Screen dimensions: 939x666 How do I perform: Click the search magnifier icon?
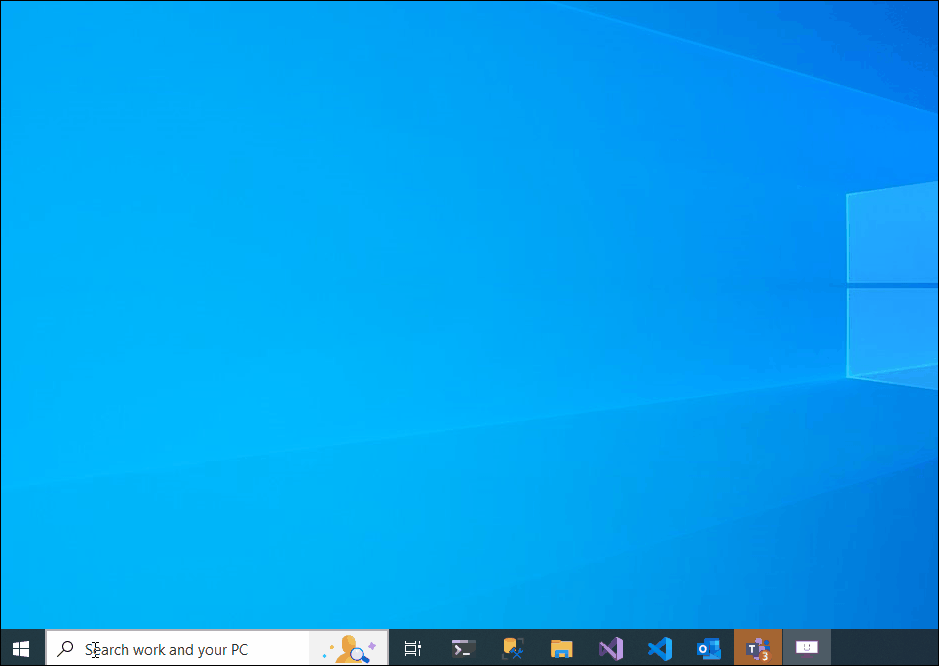[65, 649]
